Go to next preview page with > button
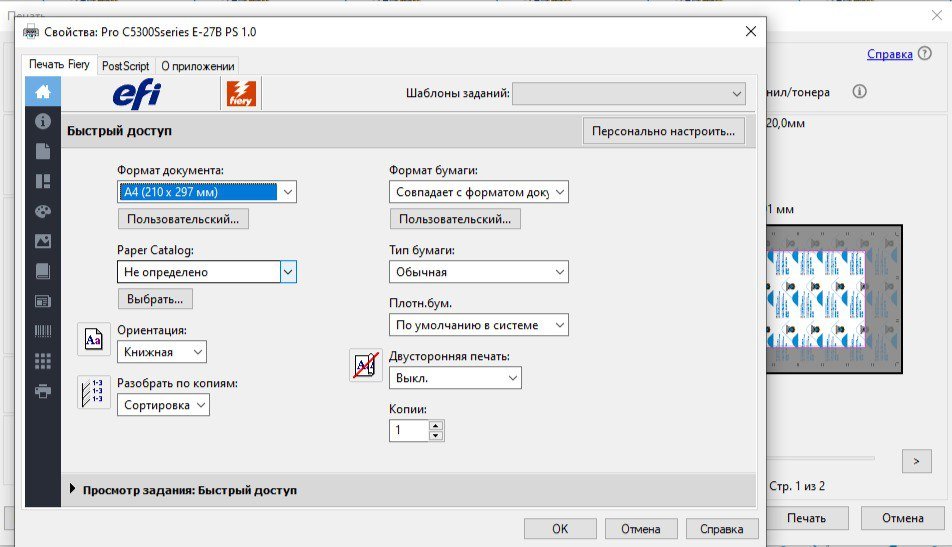The width and height of the screenshot is (952, 547). 916,461
